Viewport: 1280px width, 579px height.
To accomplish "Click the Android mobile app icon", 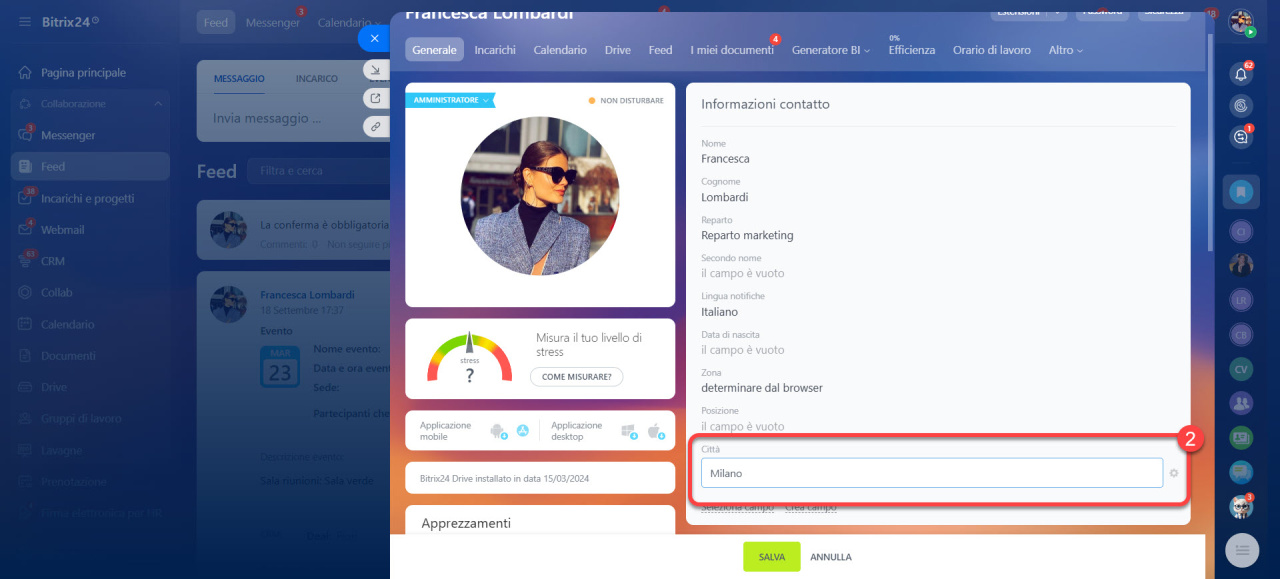I will point(497,431).
